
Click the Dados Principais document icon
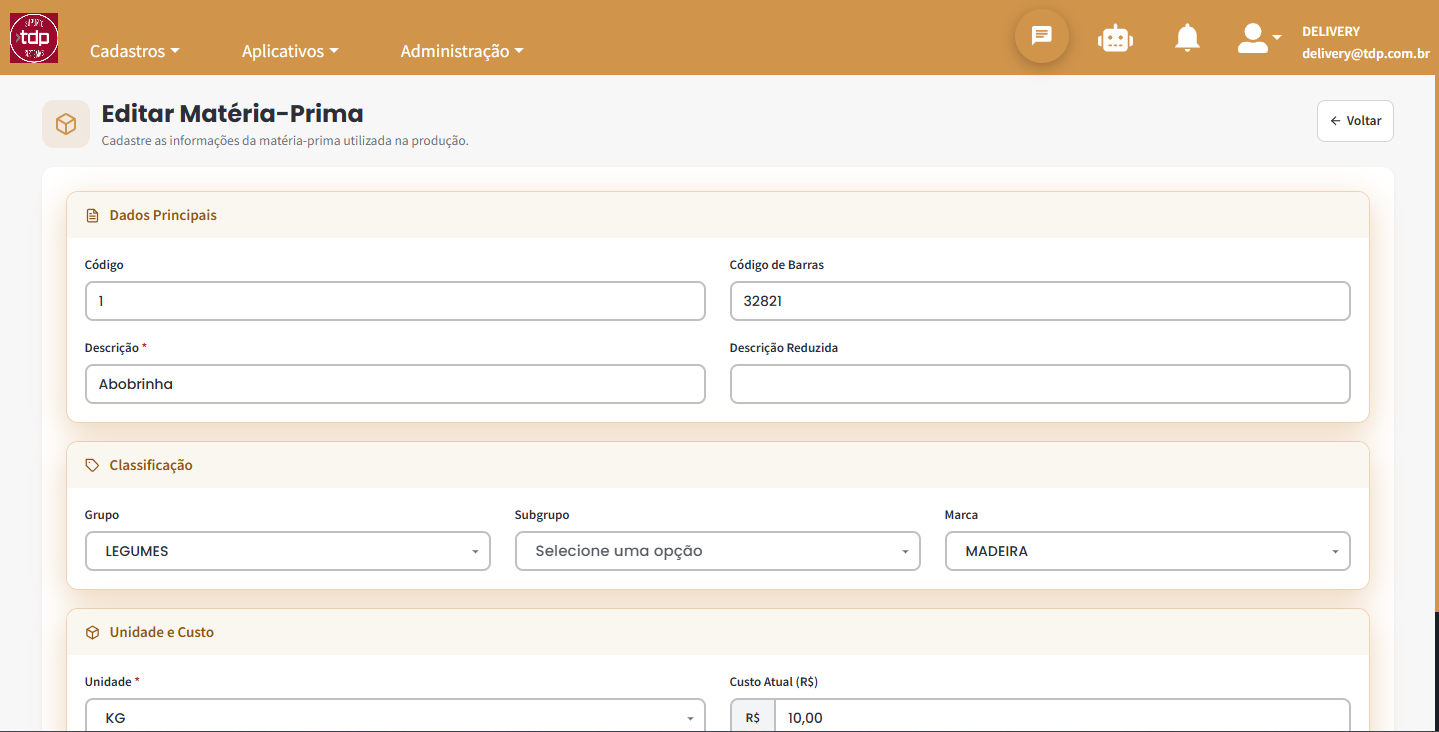[93, 215]
